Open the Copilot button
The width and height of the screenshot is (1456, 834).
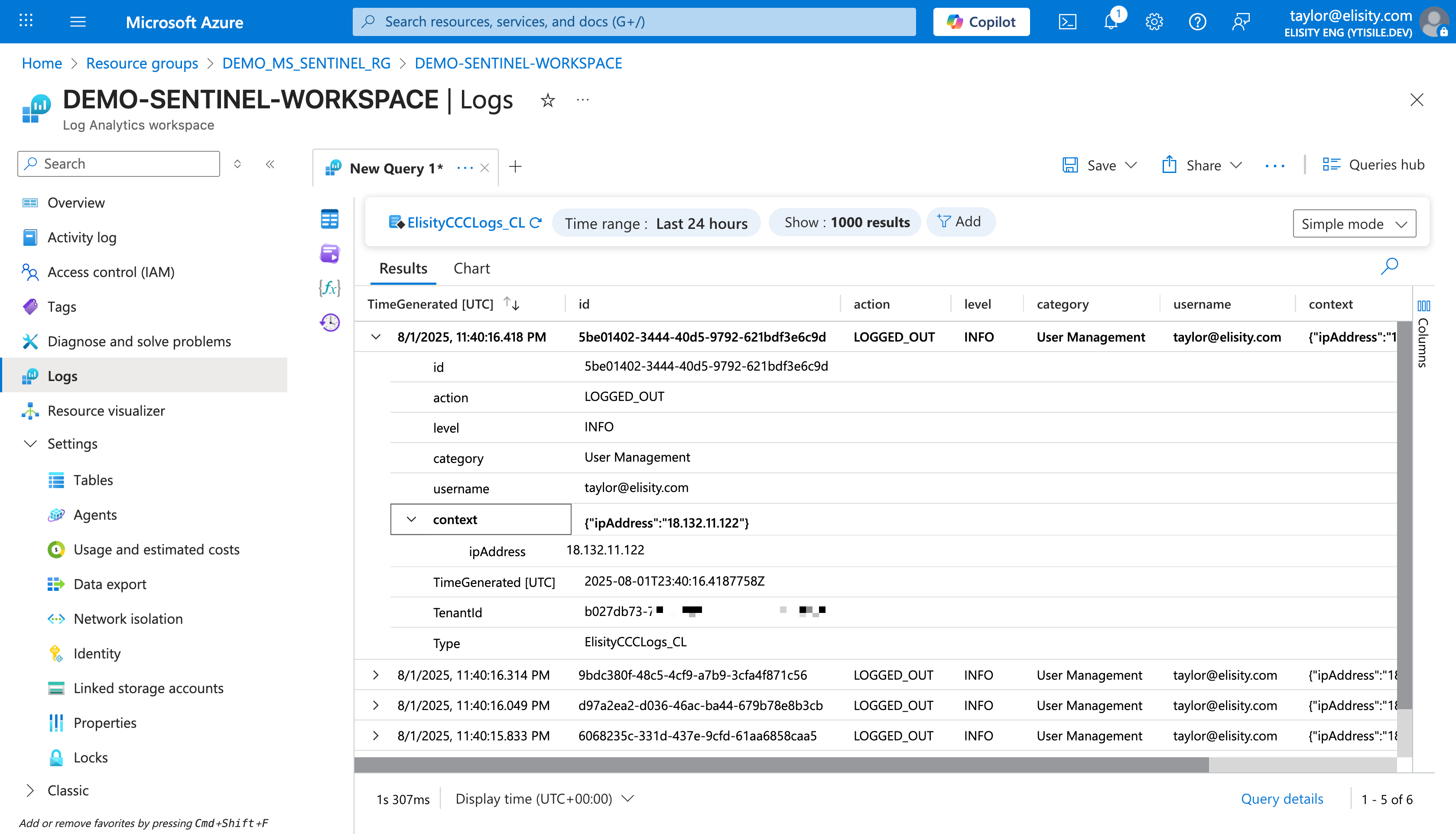(x=981, y=22)
